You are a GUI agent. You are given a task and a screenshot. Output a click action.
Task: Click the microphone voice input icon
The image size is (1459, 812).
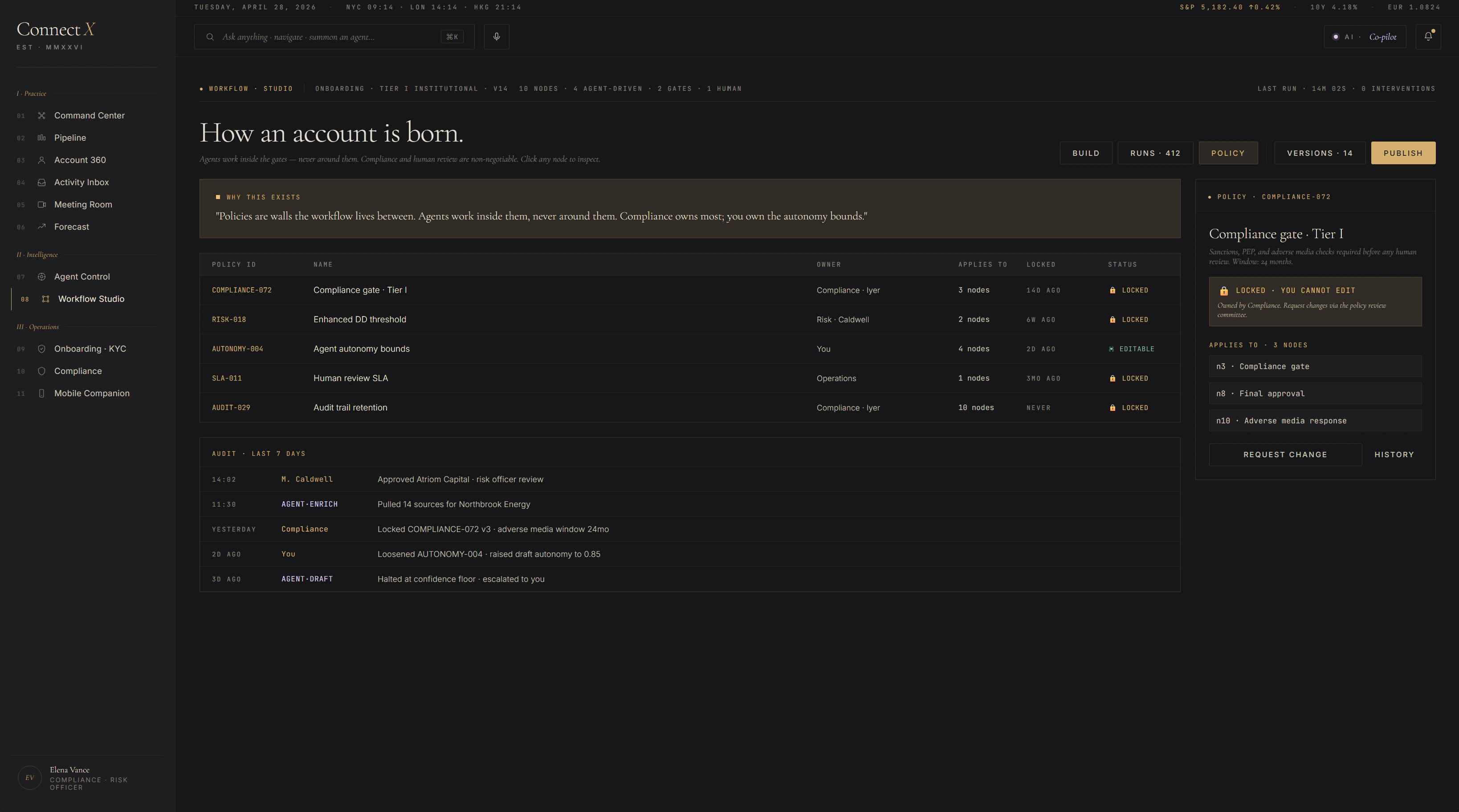[x=496, y=37]
